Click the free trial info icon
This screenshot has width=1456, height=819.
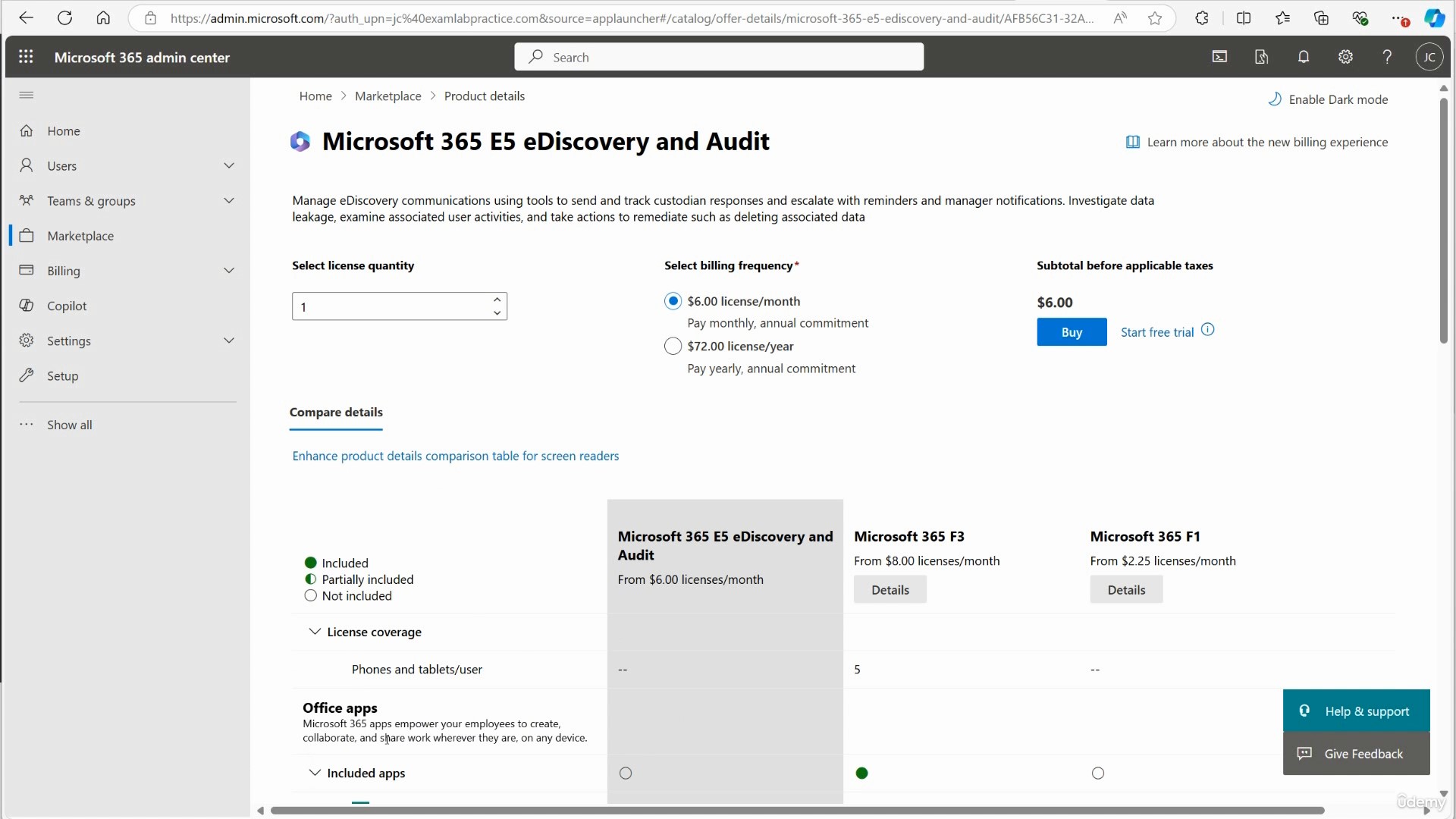tap(1208, 330)
